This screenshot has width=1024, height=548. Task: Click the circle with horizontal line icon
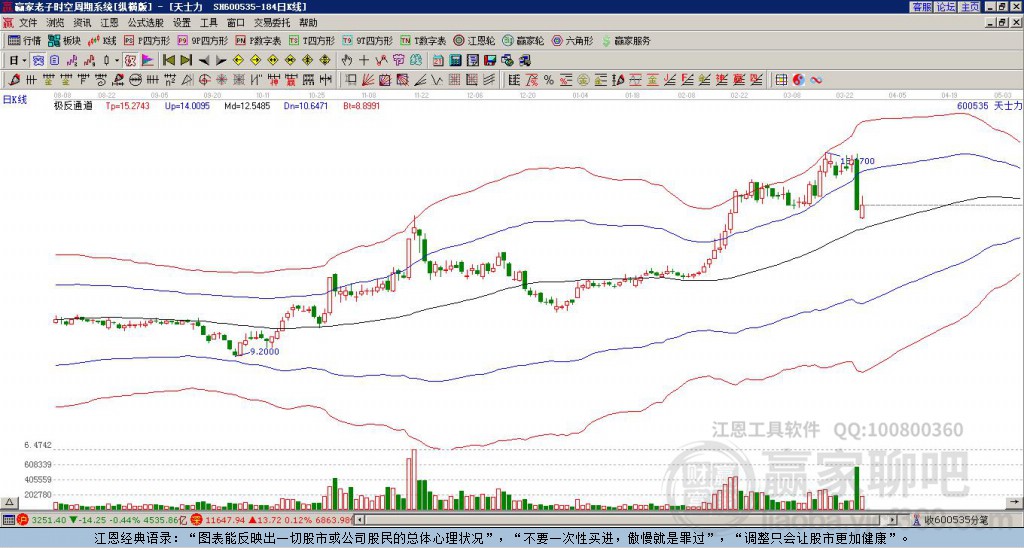tap(135, 80)
